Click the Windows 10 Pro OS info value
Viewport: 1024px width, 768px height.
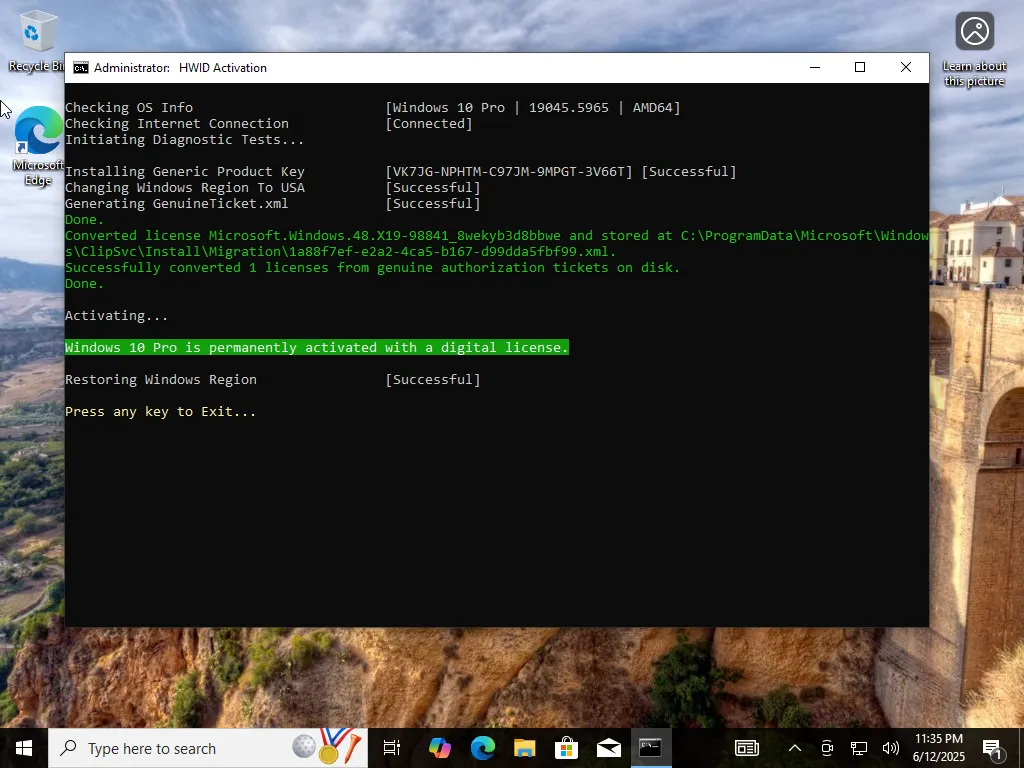[533, 108]
